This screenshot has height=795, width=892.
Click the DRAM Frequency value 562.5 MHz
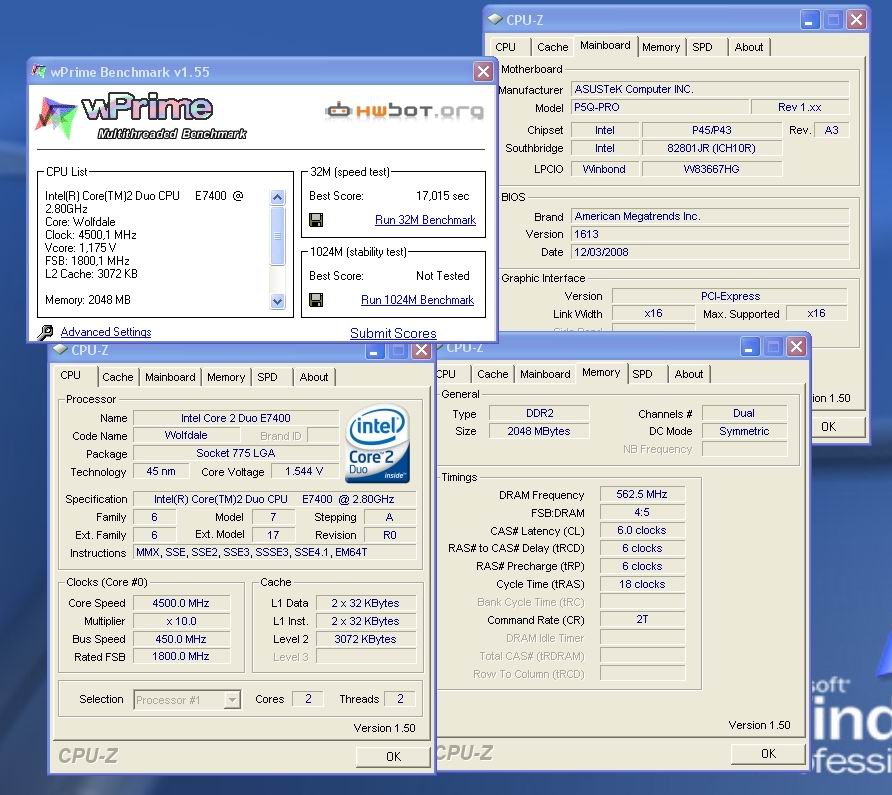(x=642, y=495)
